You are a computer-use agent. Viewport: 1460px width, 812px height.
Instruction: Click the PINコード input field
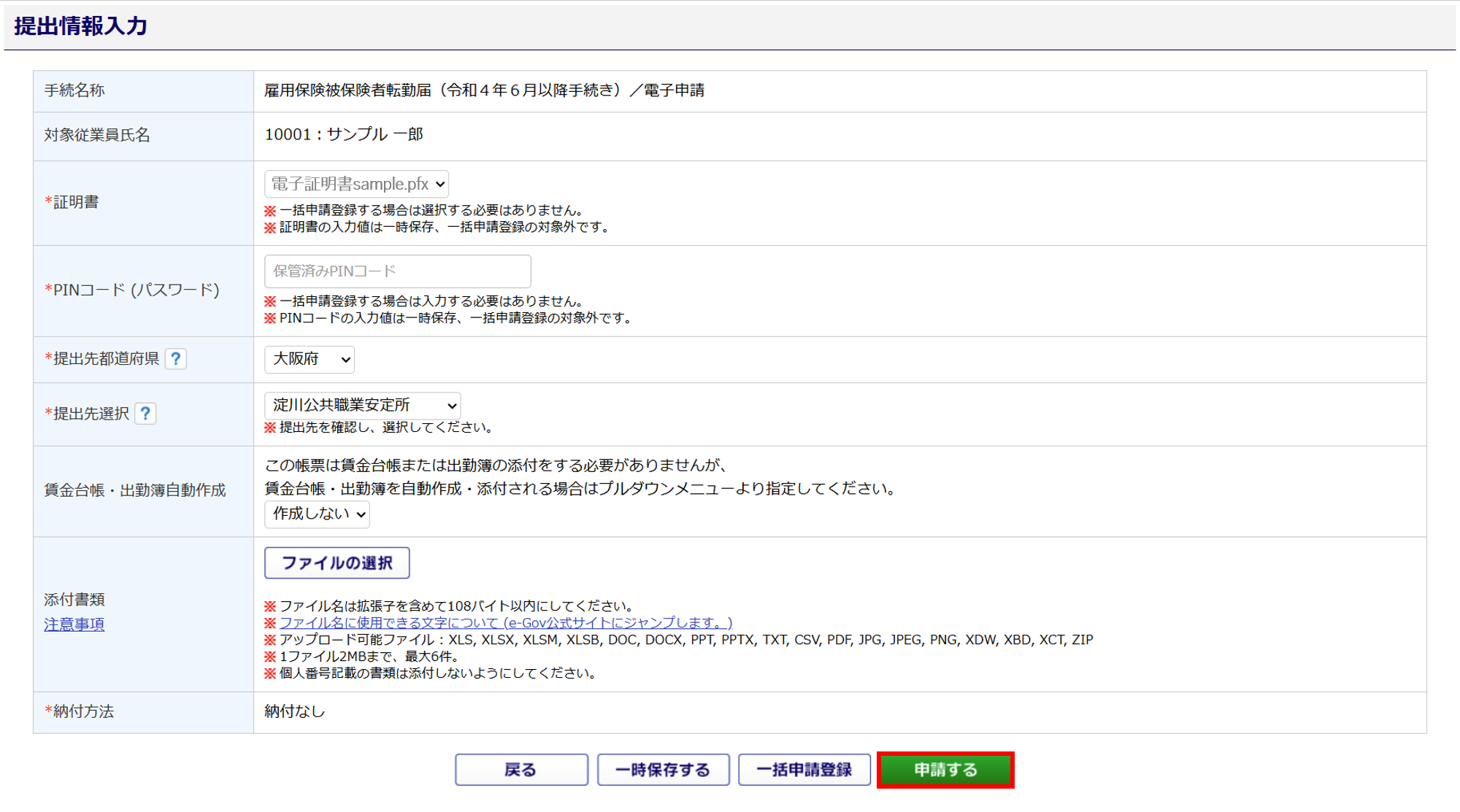point(397,271)
